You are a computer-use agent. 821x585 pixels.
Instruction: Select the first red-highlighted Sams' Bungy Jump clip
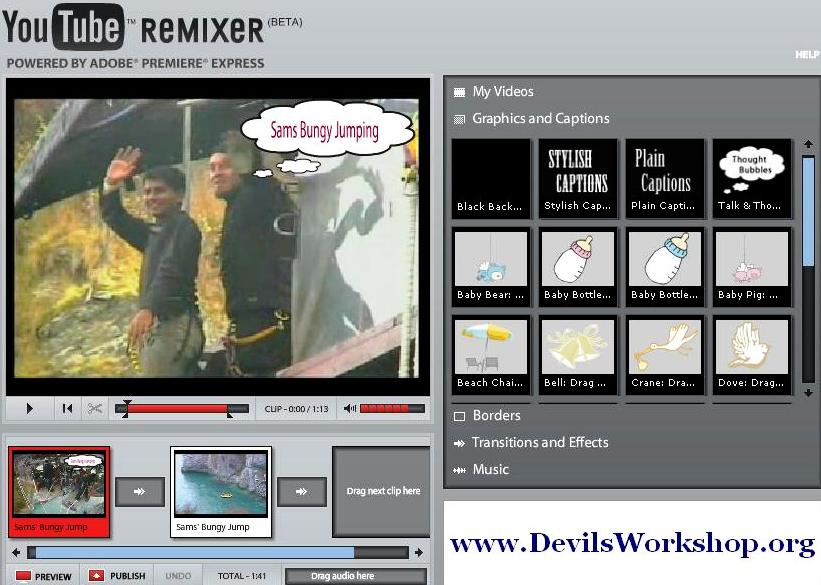59,492
